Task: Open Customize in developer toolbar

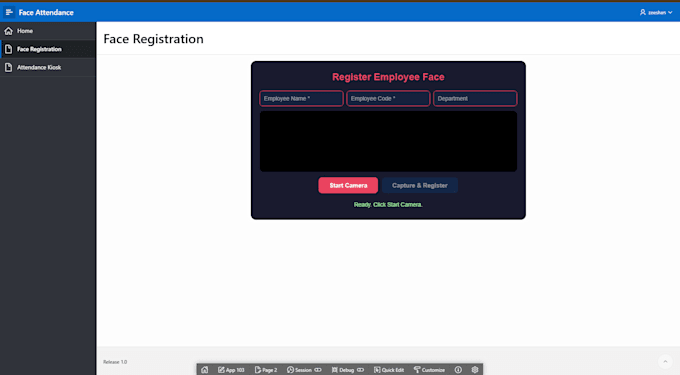Action: pos(429,370)
